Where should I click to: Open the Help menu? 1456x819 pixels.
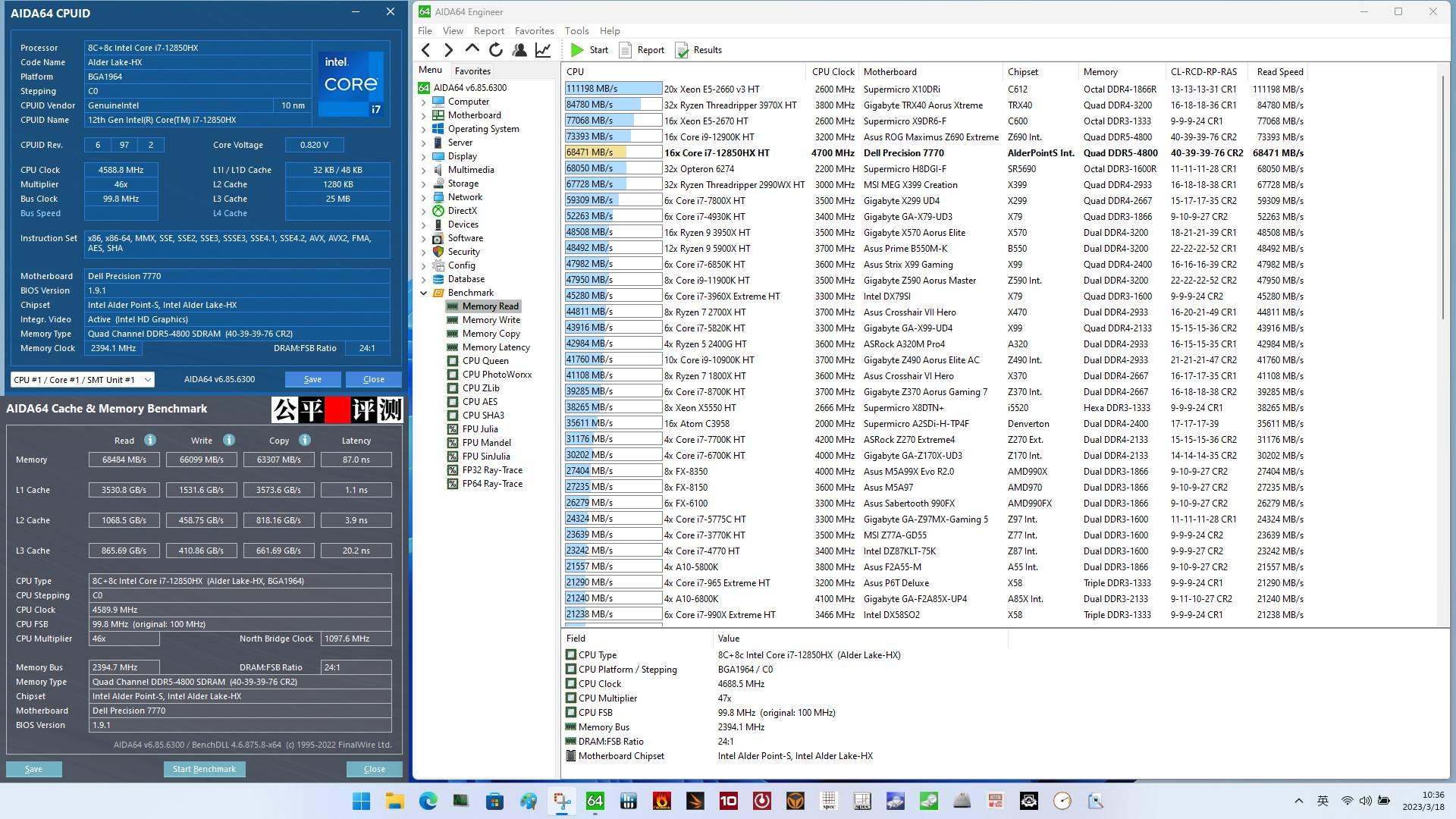pyautogui.click(x=610, y=31)
